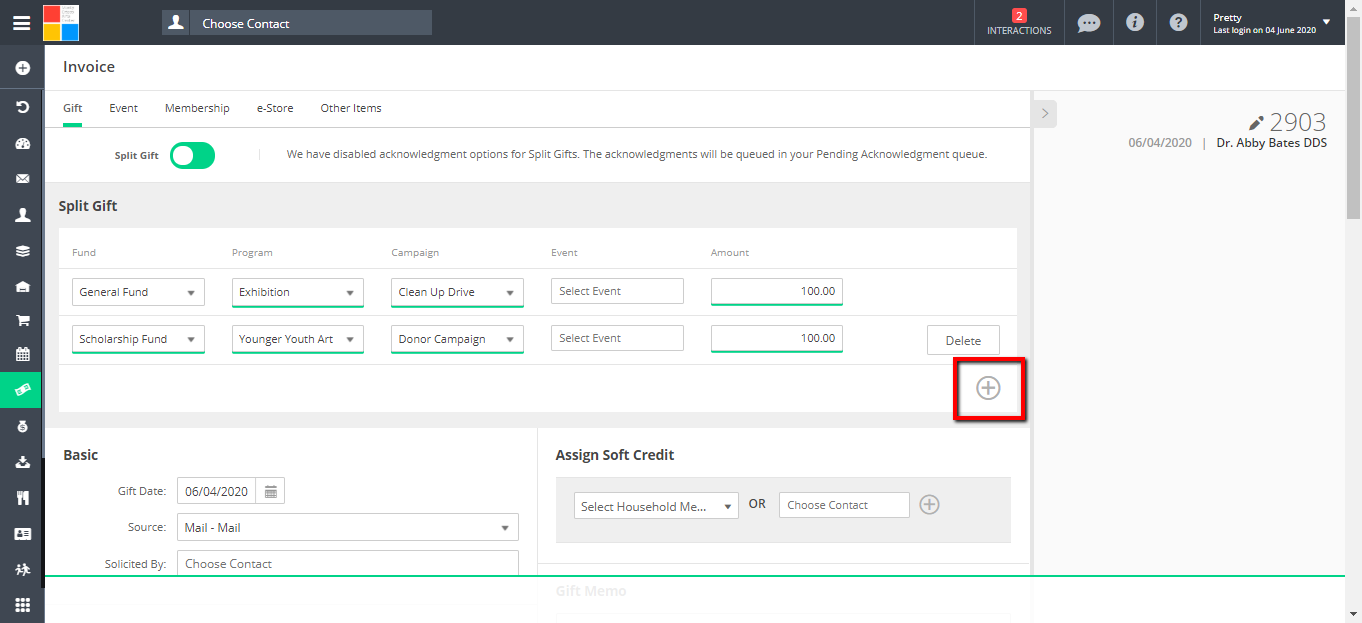Open the calendar sidebar icon
Viewport: 1362px width, 623px height.
click(22, 354)
